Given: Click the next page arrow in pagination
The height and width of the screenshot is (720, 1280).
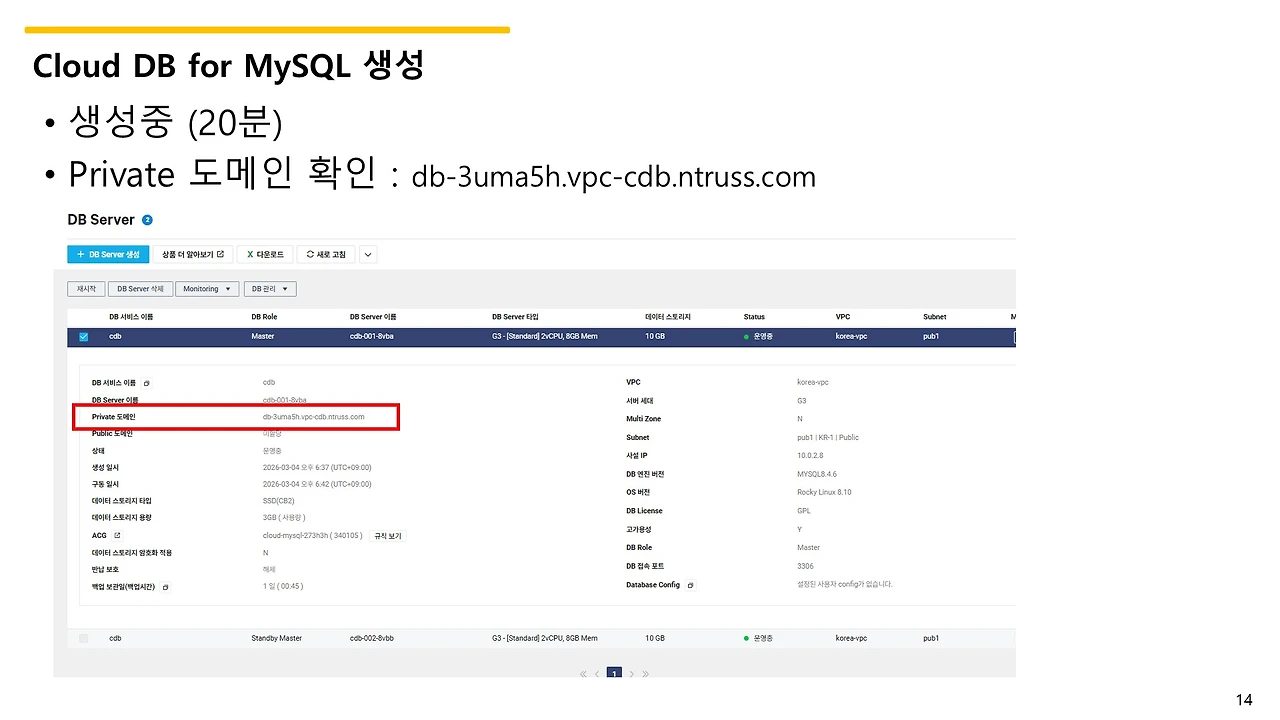Looking at the screenshot, I should point(632,674).
